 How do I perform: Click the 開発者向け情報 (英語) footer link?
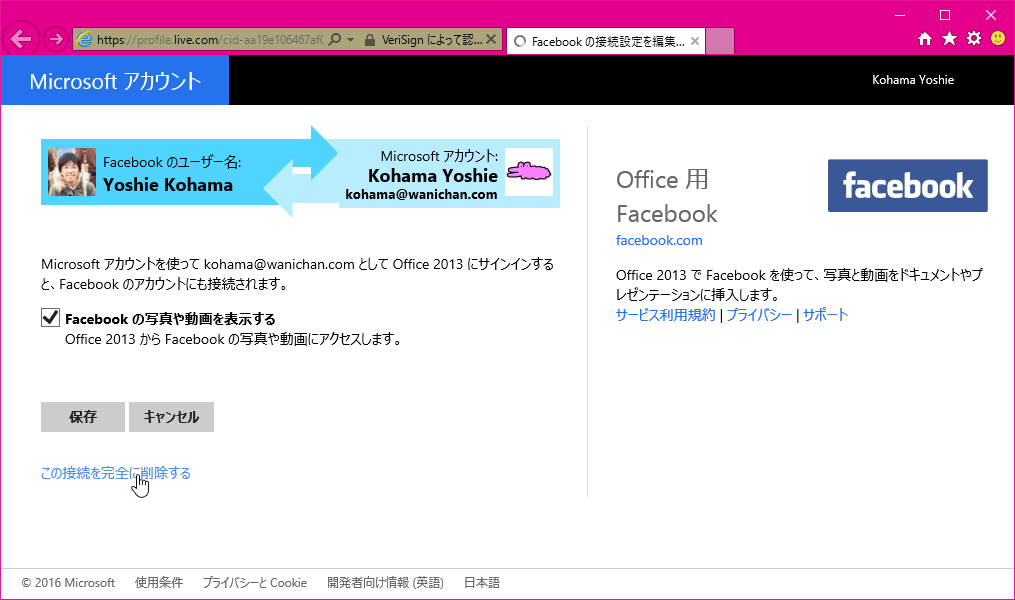[385, 583]
